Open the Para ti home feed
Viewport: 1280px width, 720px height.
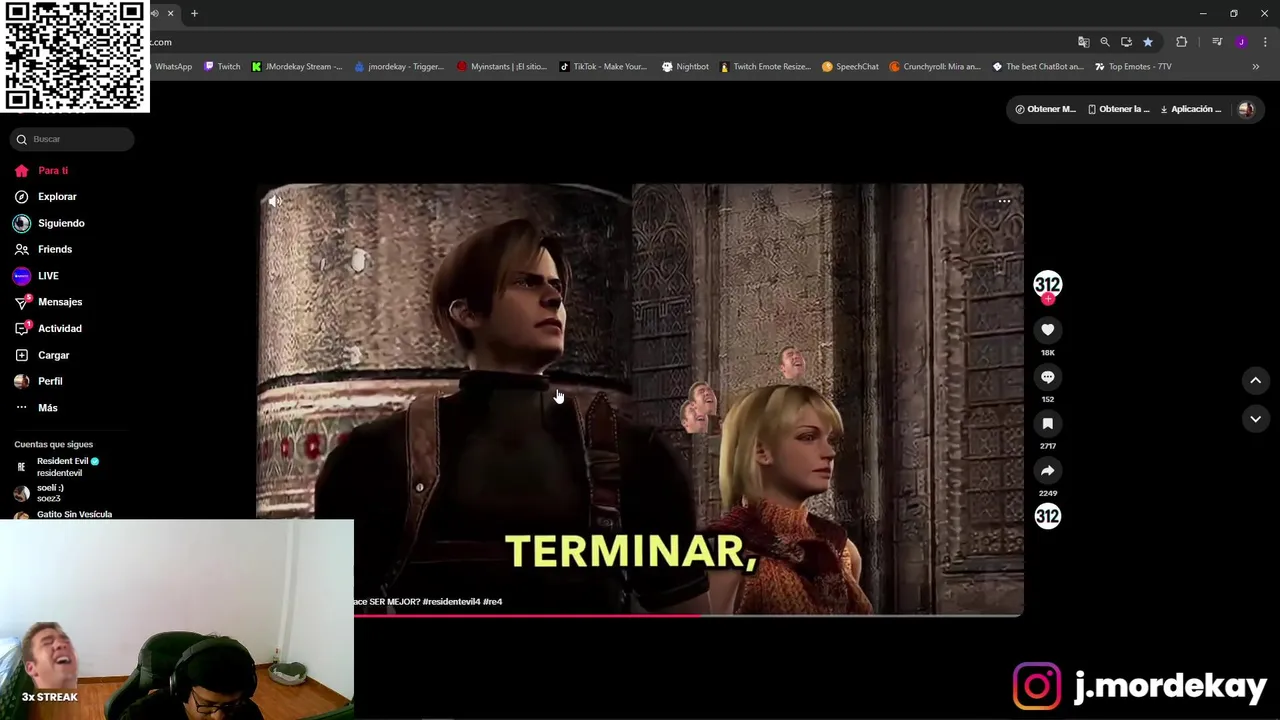(x=42, y=171)
